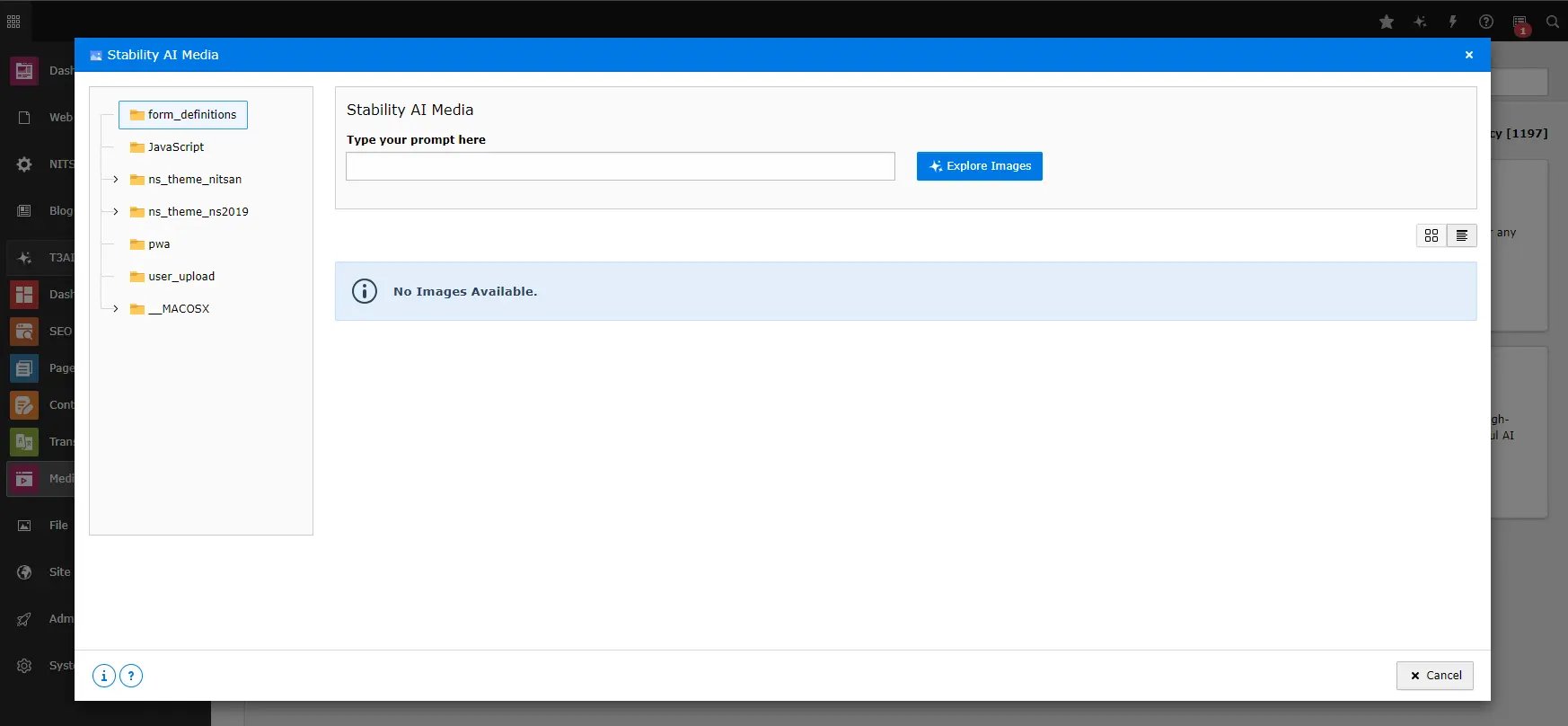This screenshot has width=1568, height=726.
Task: Click the Cancel button
Action: [x=1435, y=676]
